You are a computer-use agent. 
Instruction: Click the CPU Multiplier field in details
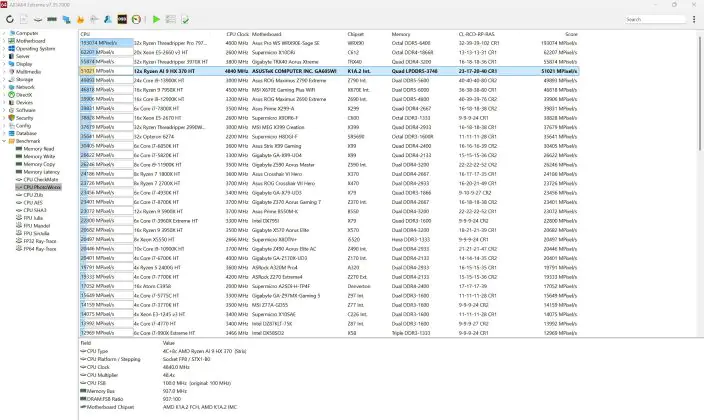click(102, 375)
